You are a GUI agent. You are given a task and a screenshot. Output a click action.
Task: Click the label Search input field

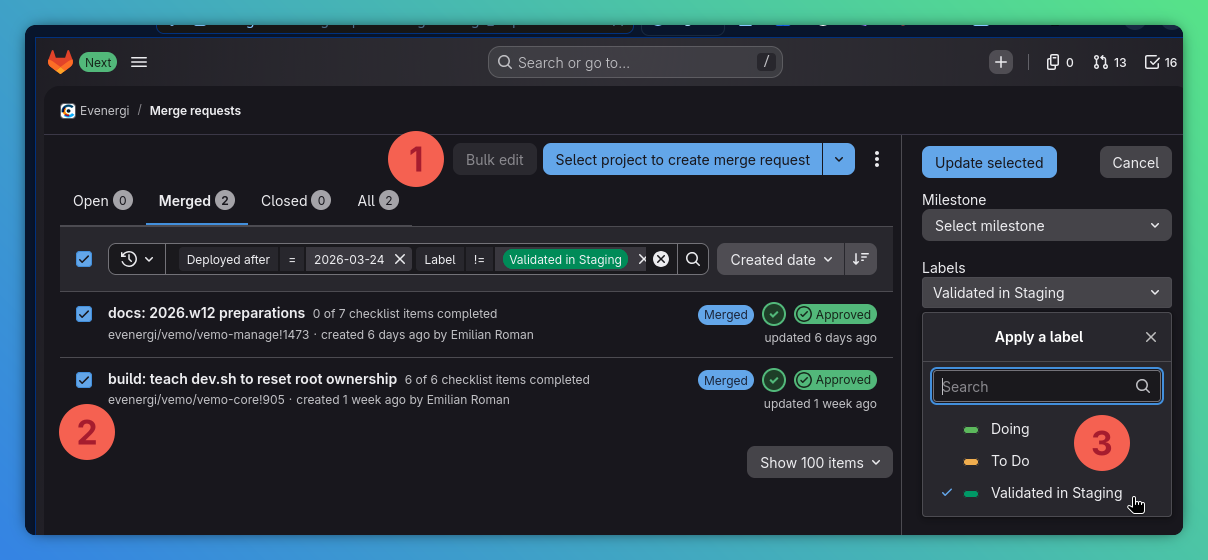coord(1036,387)
